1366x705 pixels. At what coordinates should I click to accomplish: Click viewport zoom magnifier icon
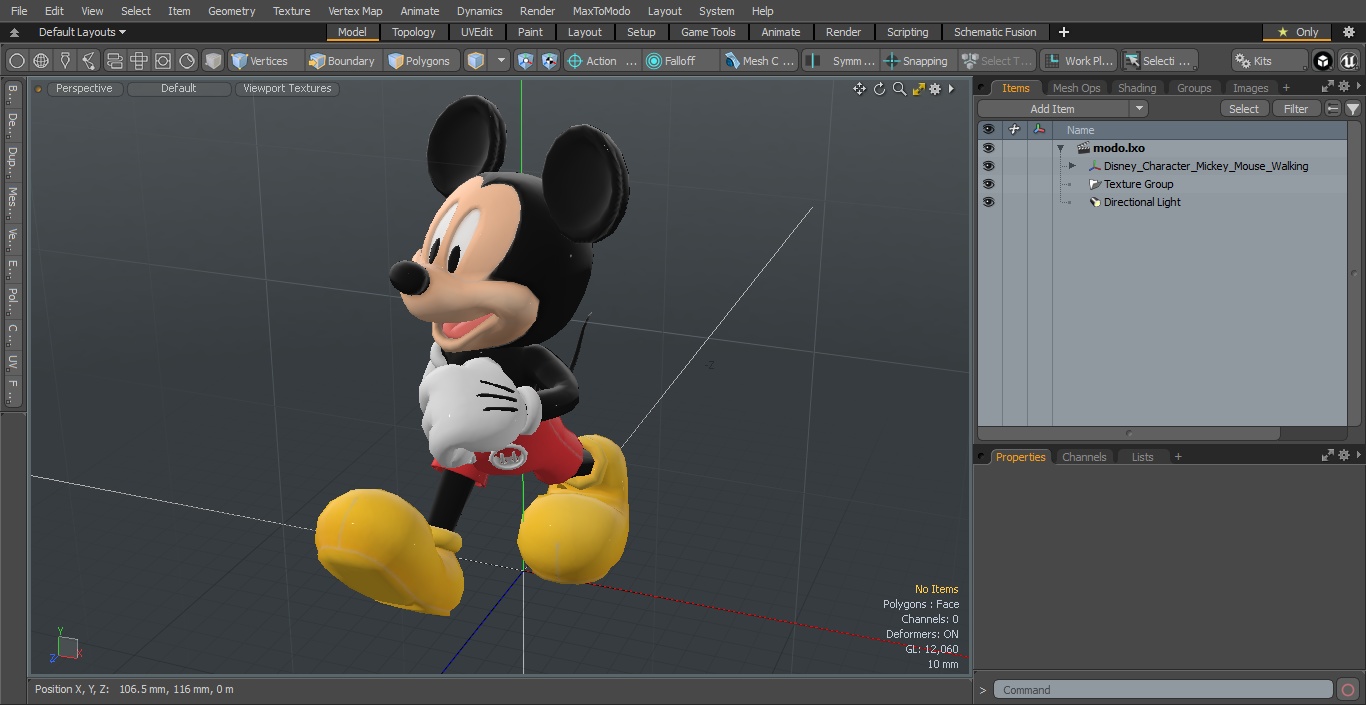tap(899, 89)
